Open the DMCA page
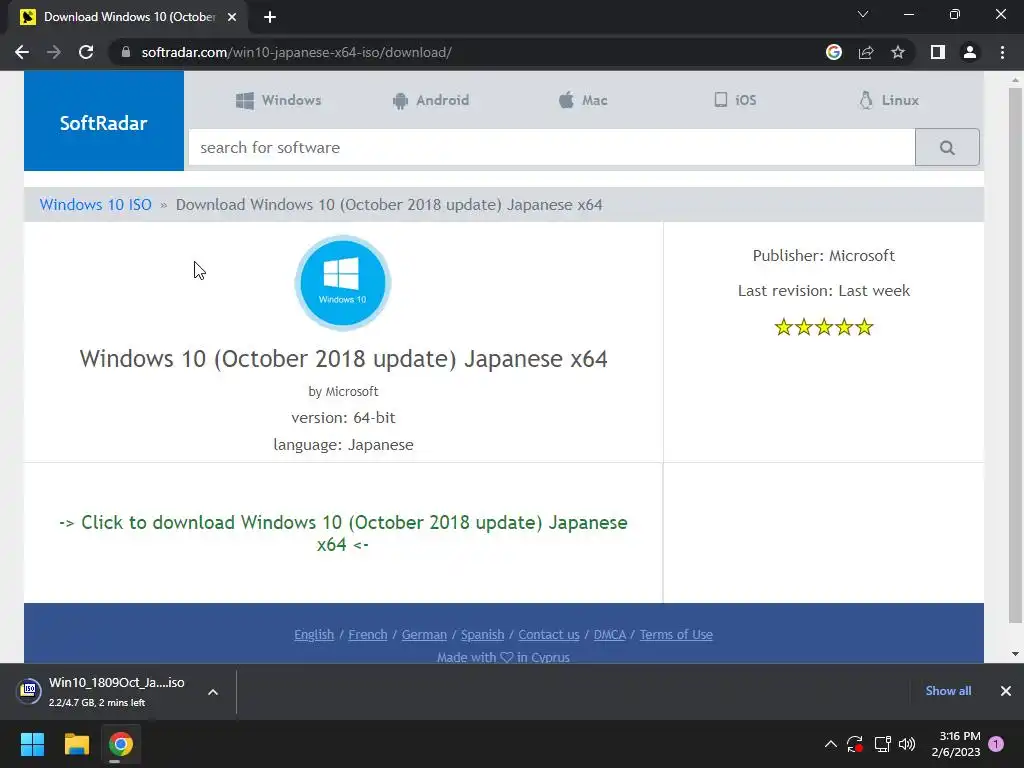Viewport: 1024px width, 768px height. click(x=609, y=634)
